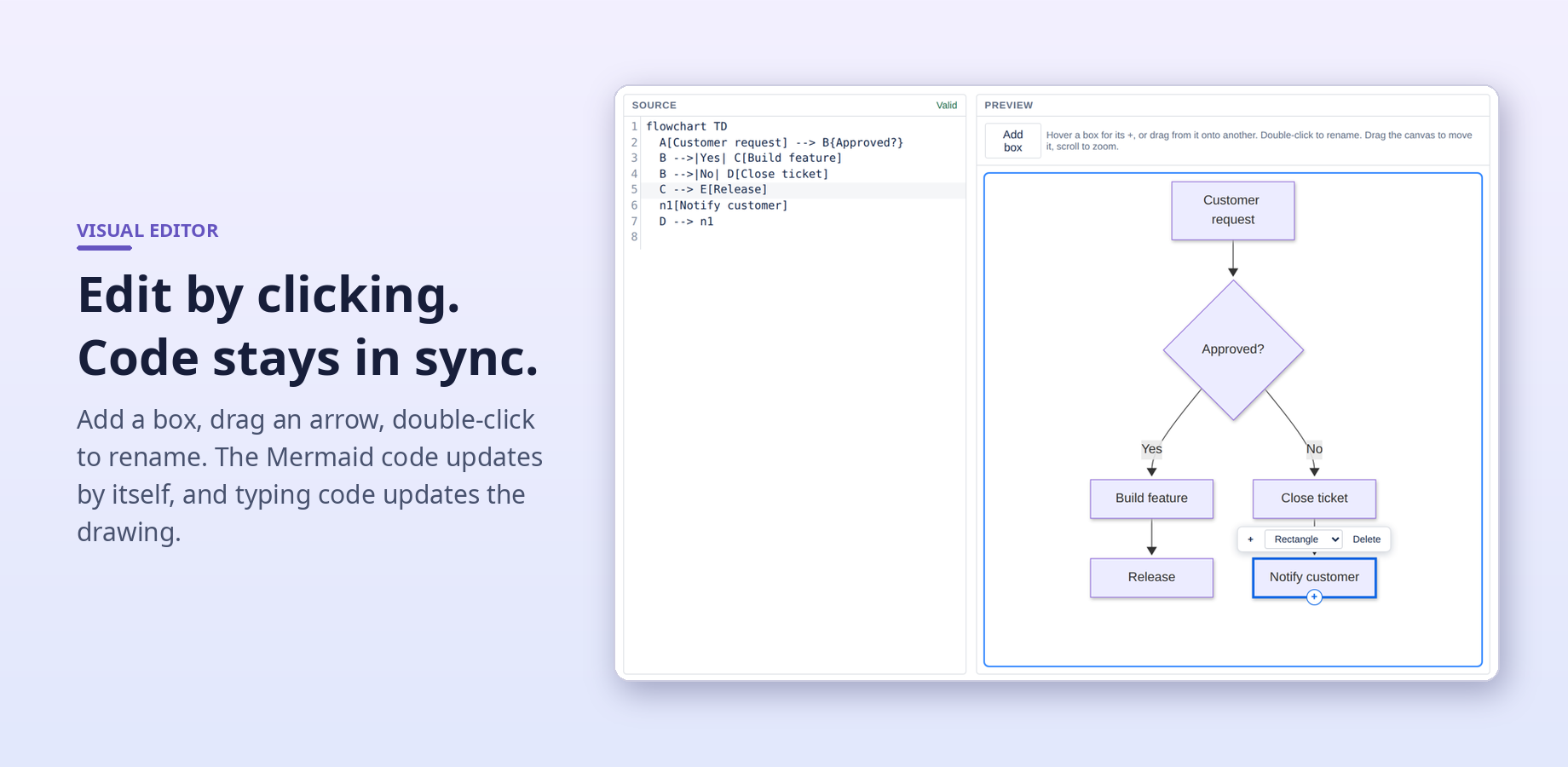Open the Rectangle shape dropdown
Image resolution: width=1568 pixels, height=767 pixels.
[1304, 539]
